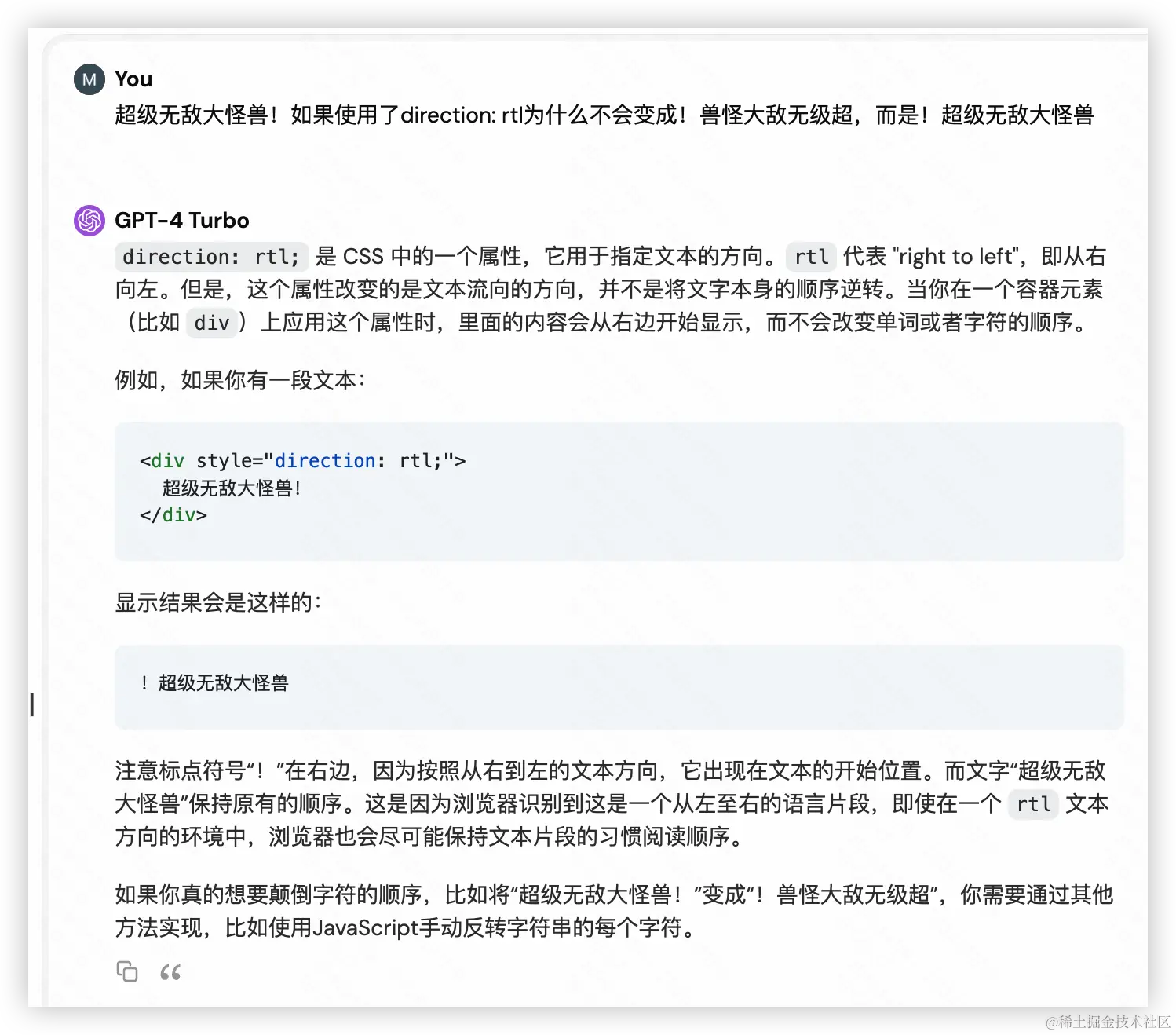This screenshot has width=1176, height=1035.
Task: Click the style="direction: rtl;" attribute in code
Action: 324,461
